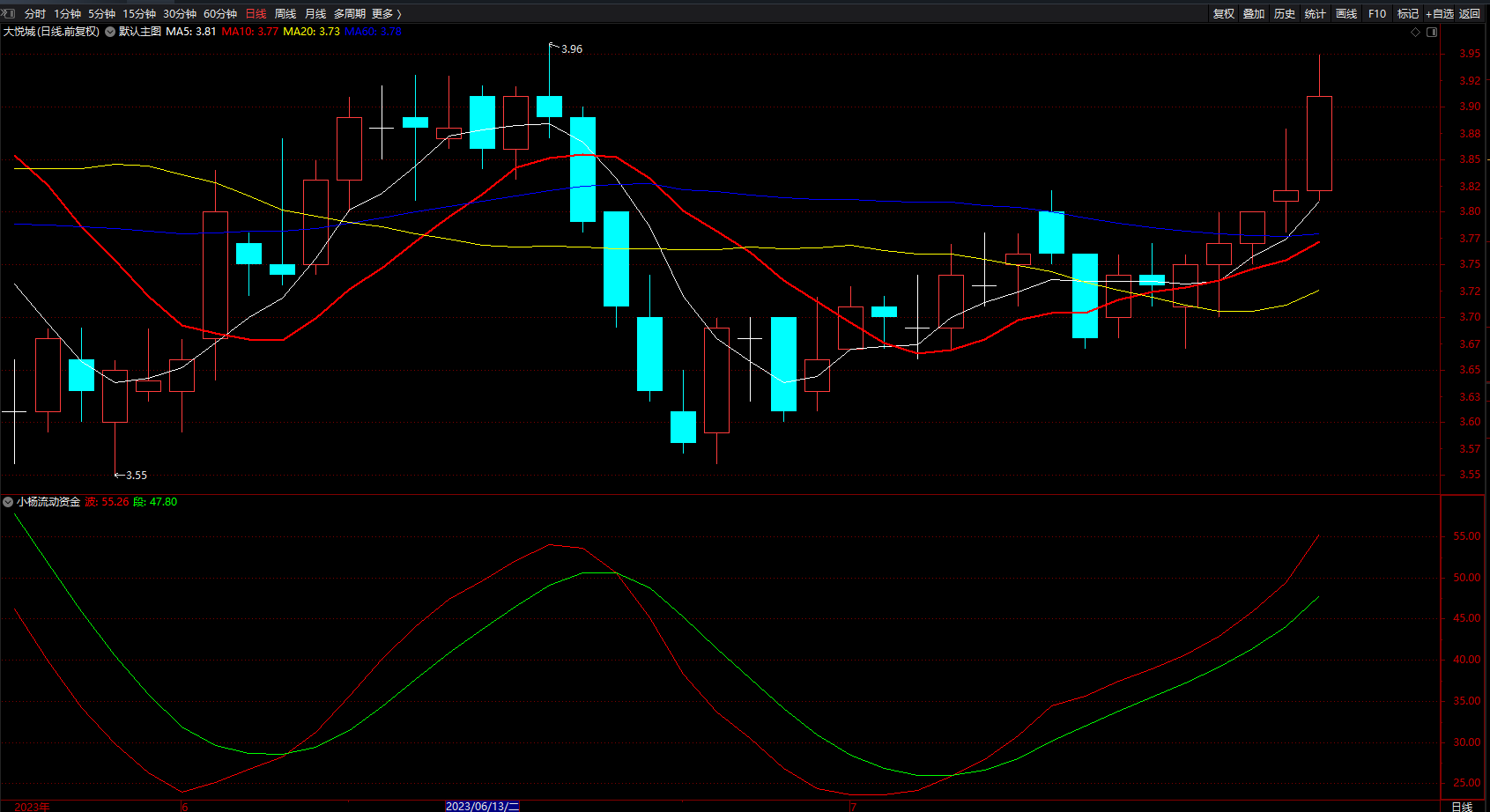Collapse the left panel toggle icon
This screenshot has height=812, width=1490.
[10, 13]
